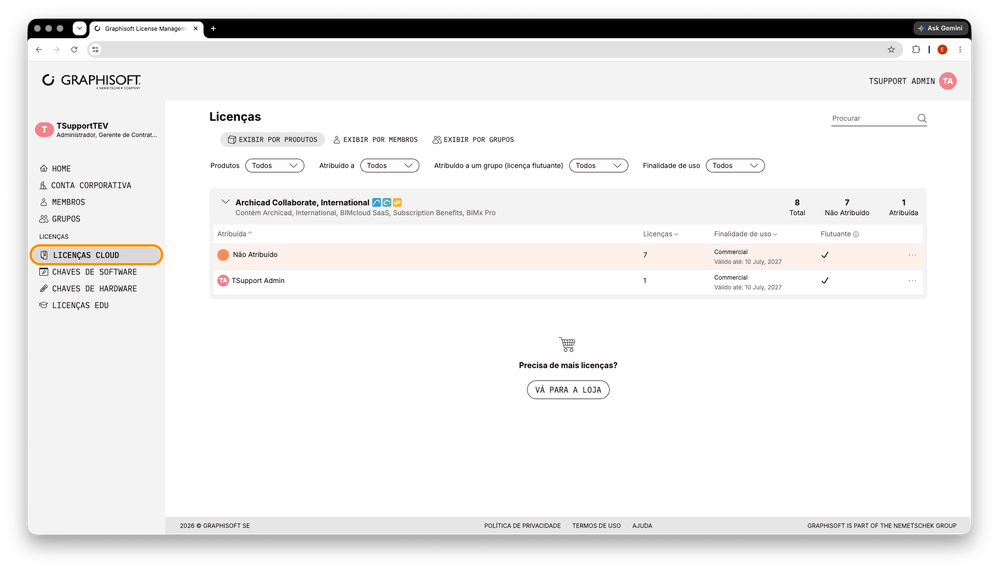Open the Produtos dropdown
The height and width of the screenshot is (571, 999).
[x=275, y=166]
